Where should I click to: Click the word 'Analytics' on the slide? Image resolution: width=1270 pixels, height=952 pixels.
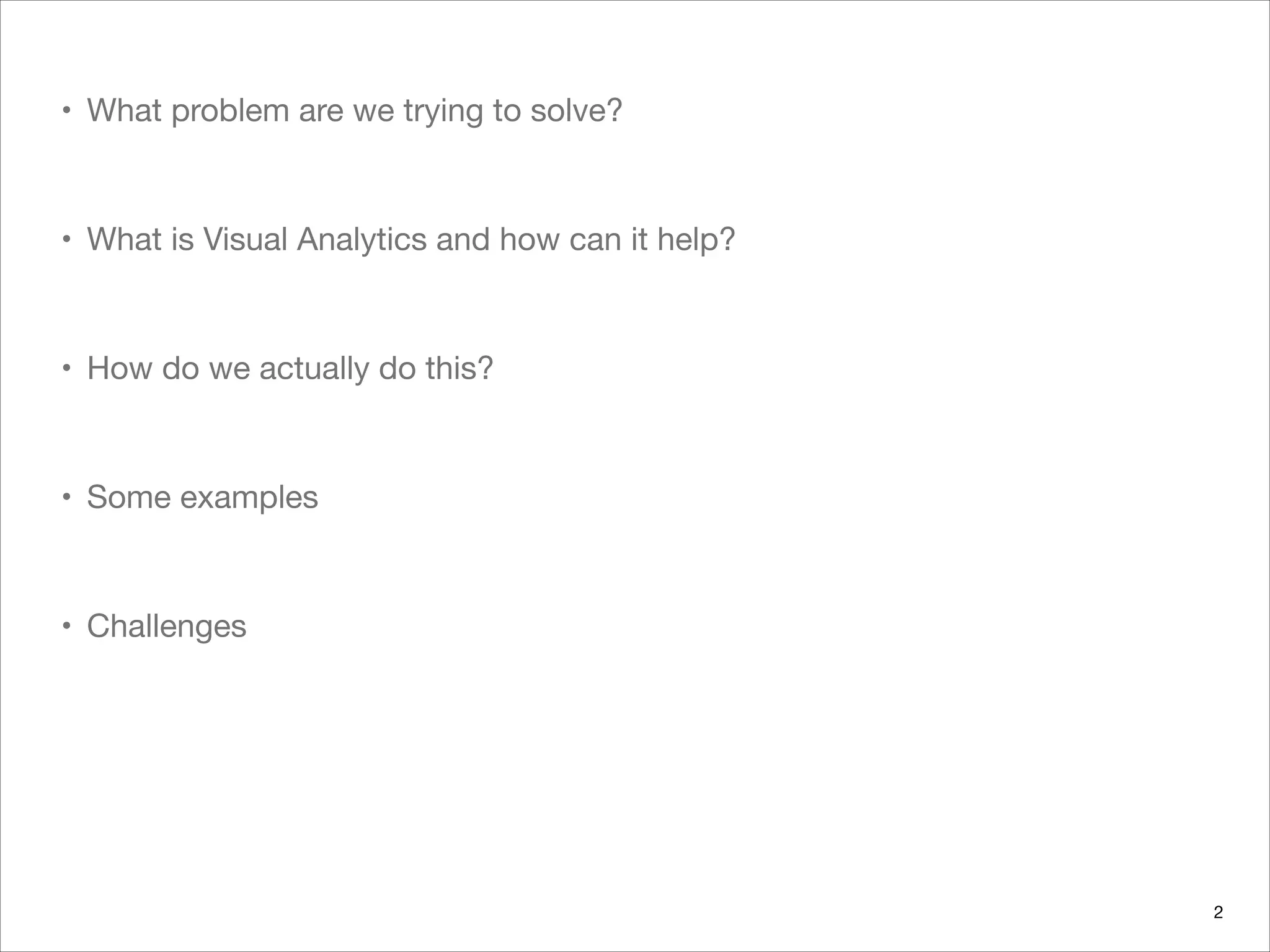(x=362, y=240)
